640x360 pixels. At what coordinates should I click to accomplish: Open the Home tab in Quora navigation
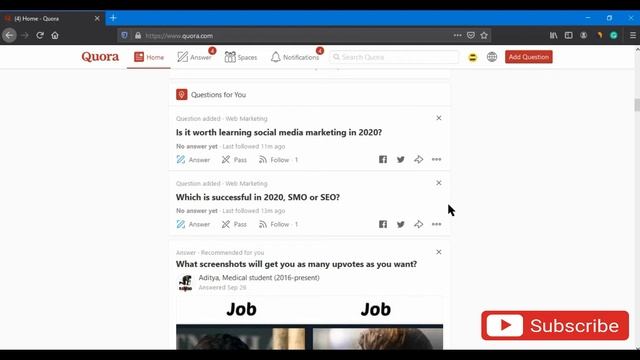click(149, 57)
